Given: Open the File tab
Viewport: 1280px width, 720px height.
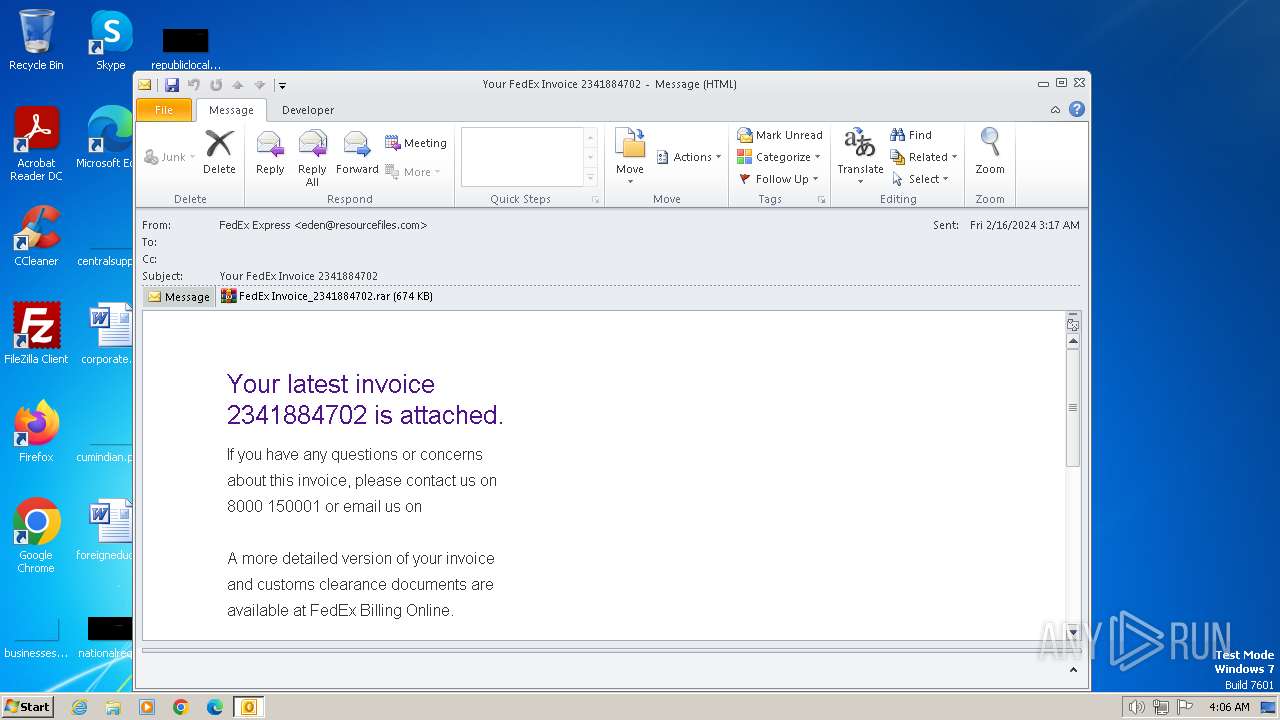Looking at the screenshot, I should click(164, 110).
